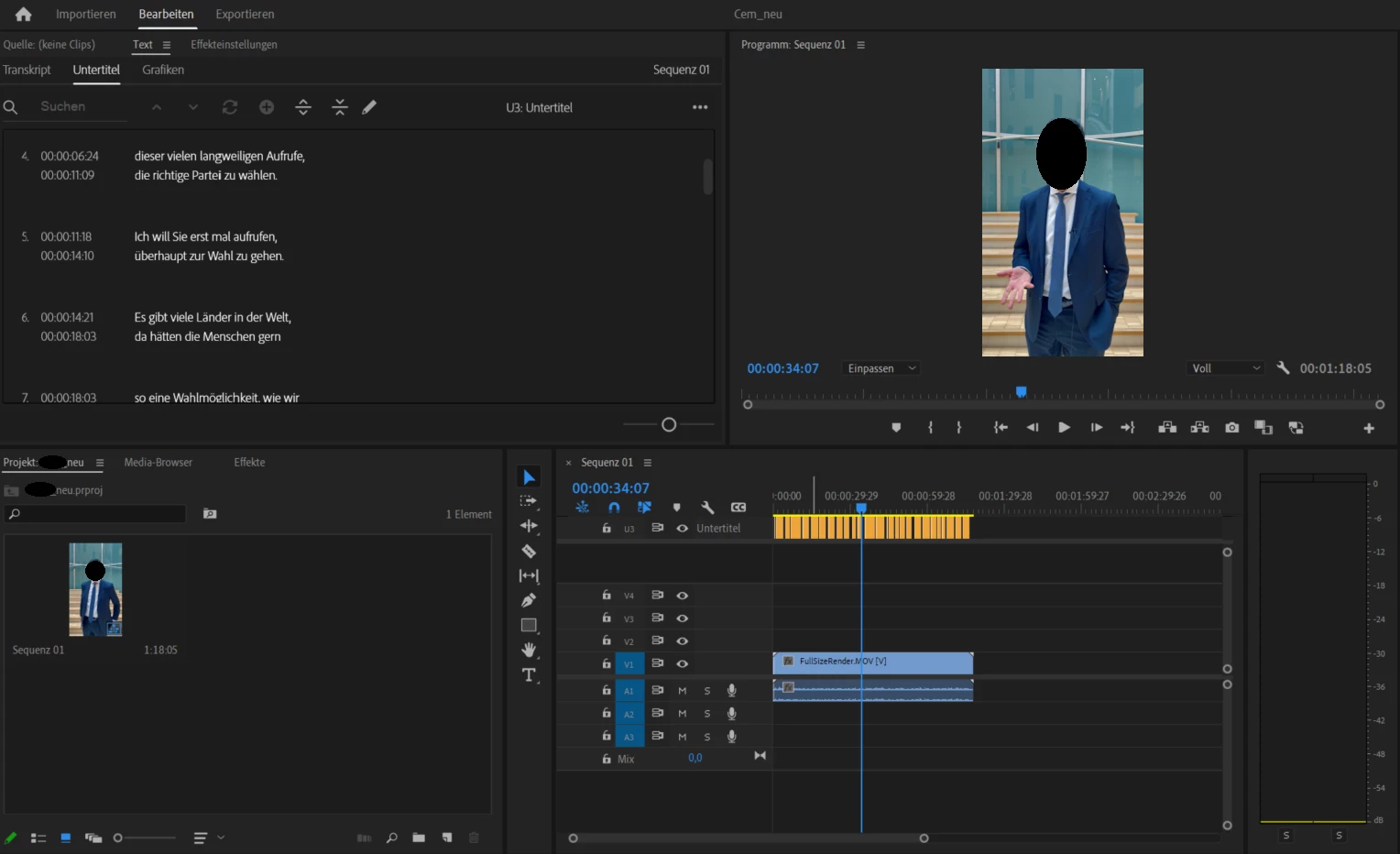
Task: Lock the Untertitel subtitle track
Action: pyautogui.click(x=606, y=528)
